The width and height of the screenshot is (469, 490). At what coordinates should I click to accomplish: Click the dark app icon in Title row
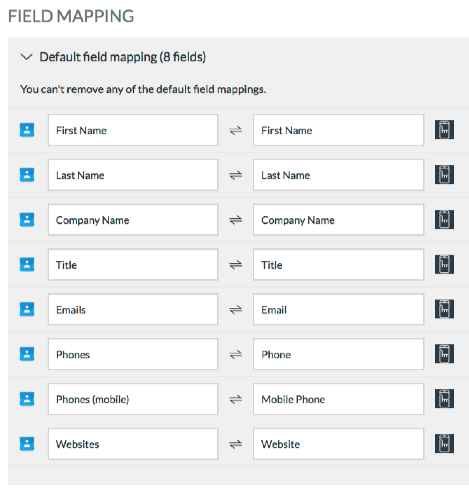tap(444, 264)
